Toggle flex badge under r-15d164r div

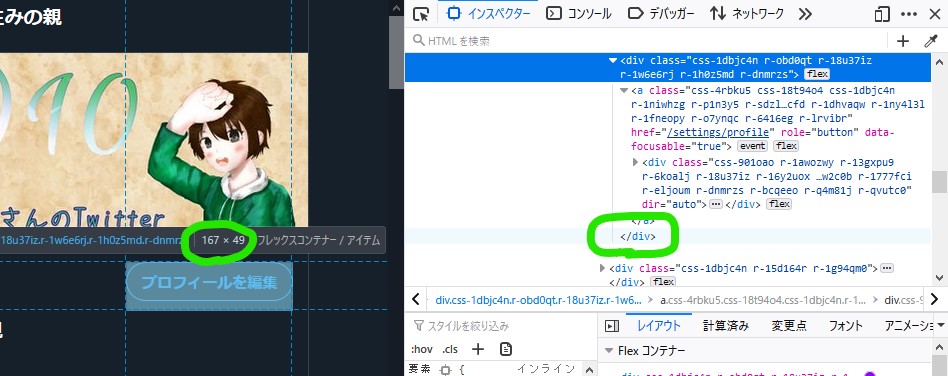tap(663, 282)
